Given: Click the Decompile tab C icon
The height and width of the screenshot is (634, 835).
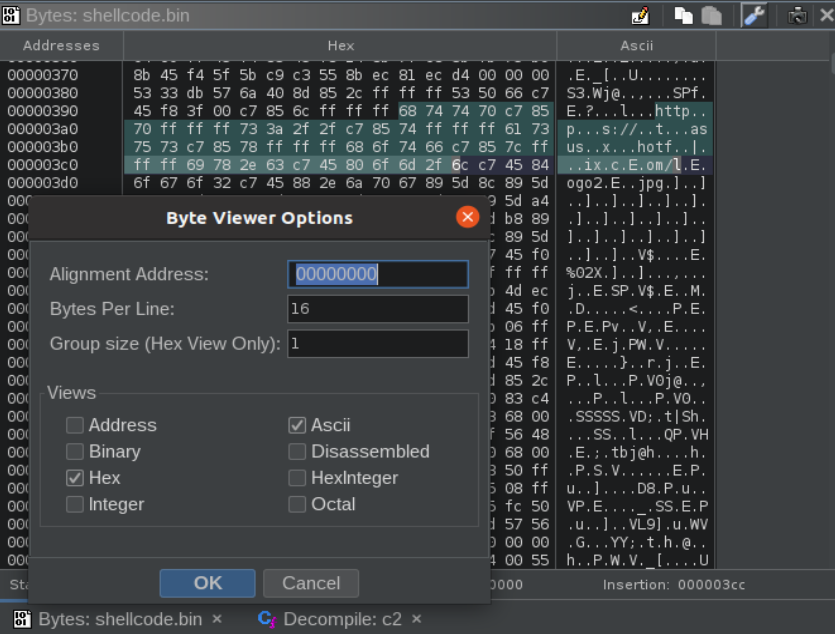Looking at the screenshot, I should 266,619.
